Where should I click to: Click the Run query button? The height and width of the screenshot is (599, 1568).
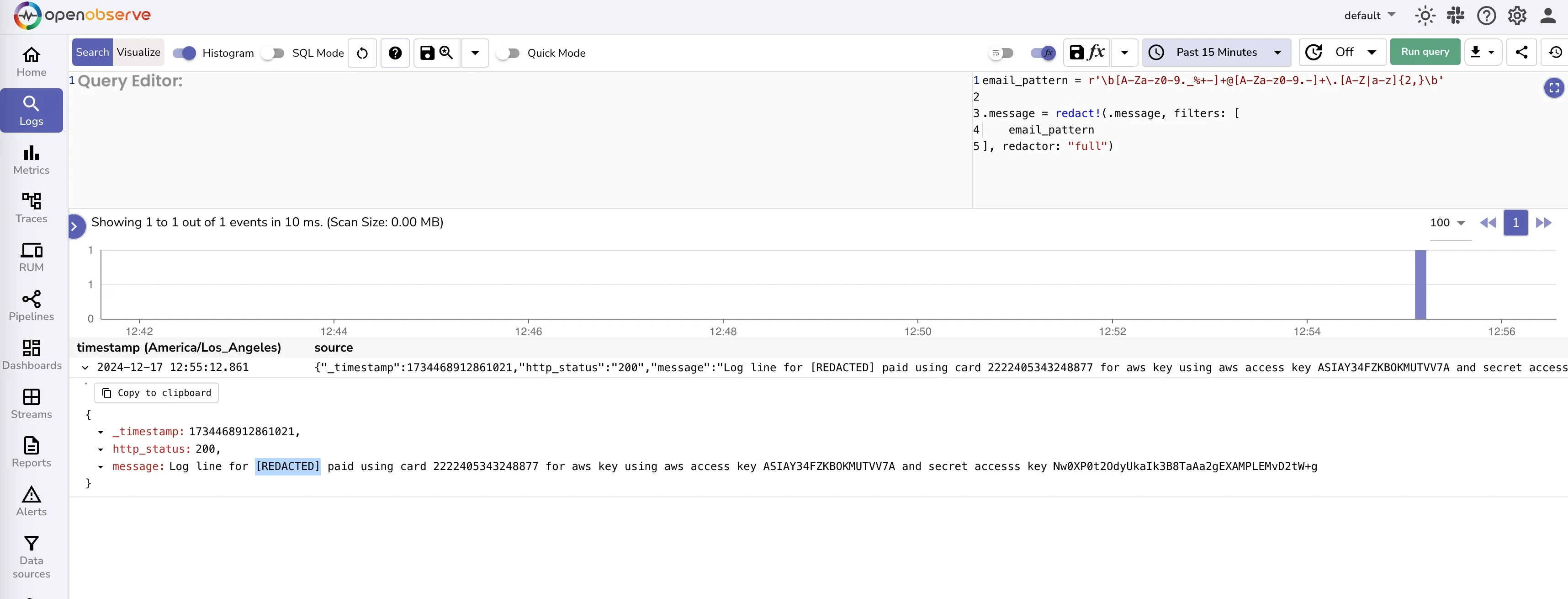(x=1425, y=53)
